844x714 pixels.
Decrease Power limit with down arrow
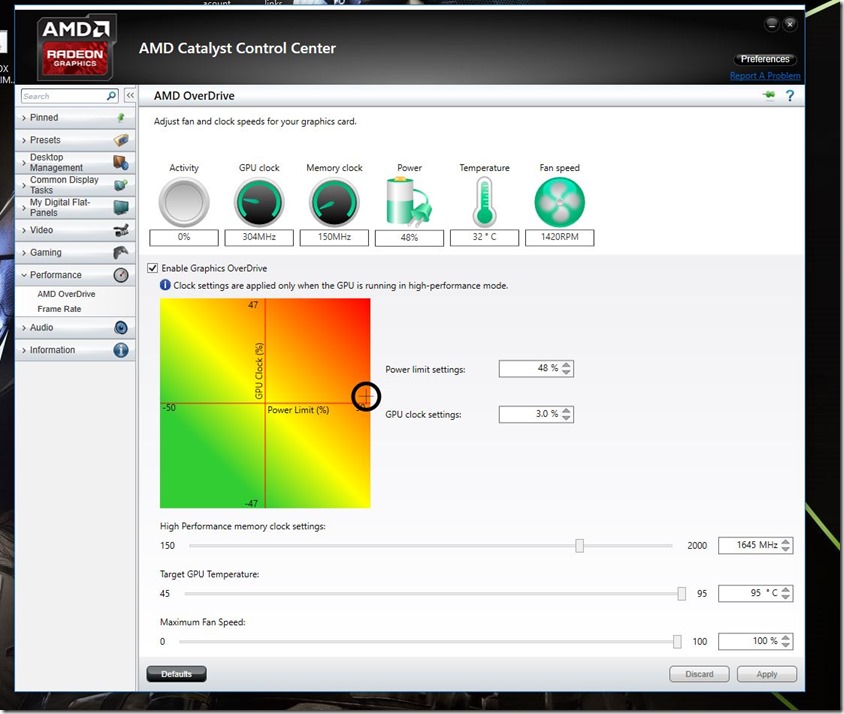click(x=566, y=372)
